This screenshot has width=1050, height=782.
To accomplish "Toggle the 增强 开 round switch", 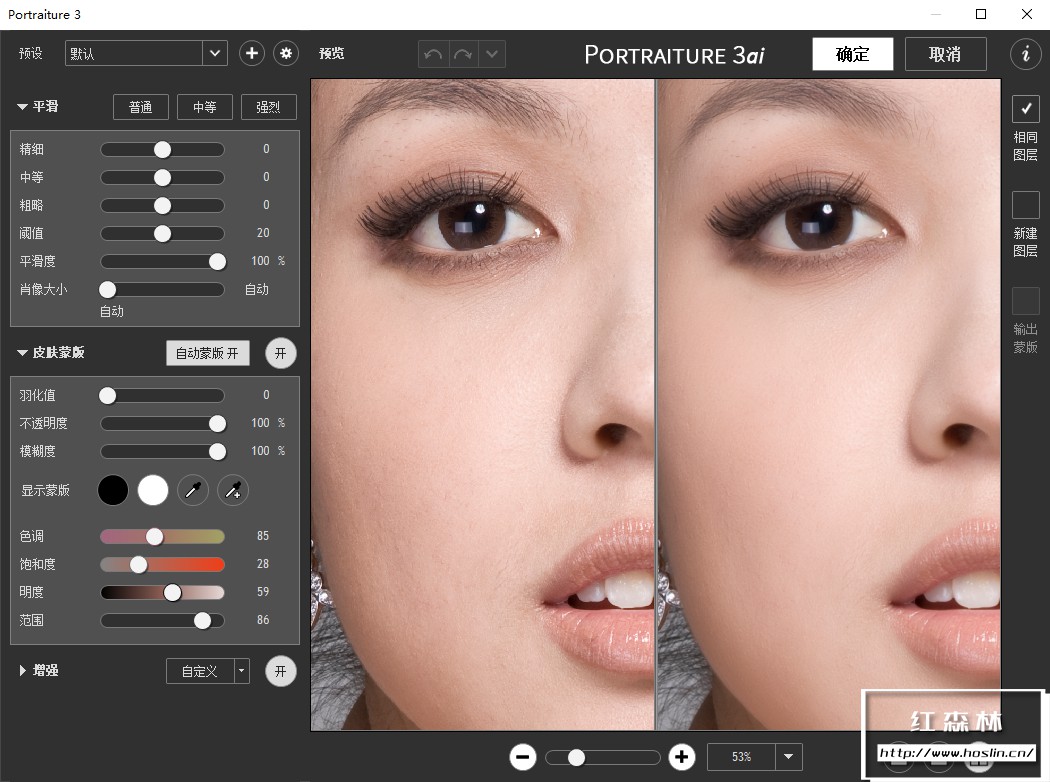I will coord(281,671).
